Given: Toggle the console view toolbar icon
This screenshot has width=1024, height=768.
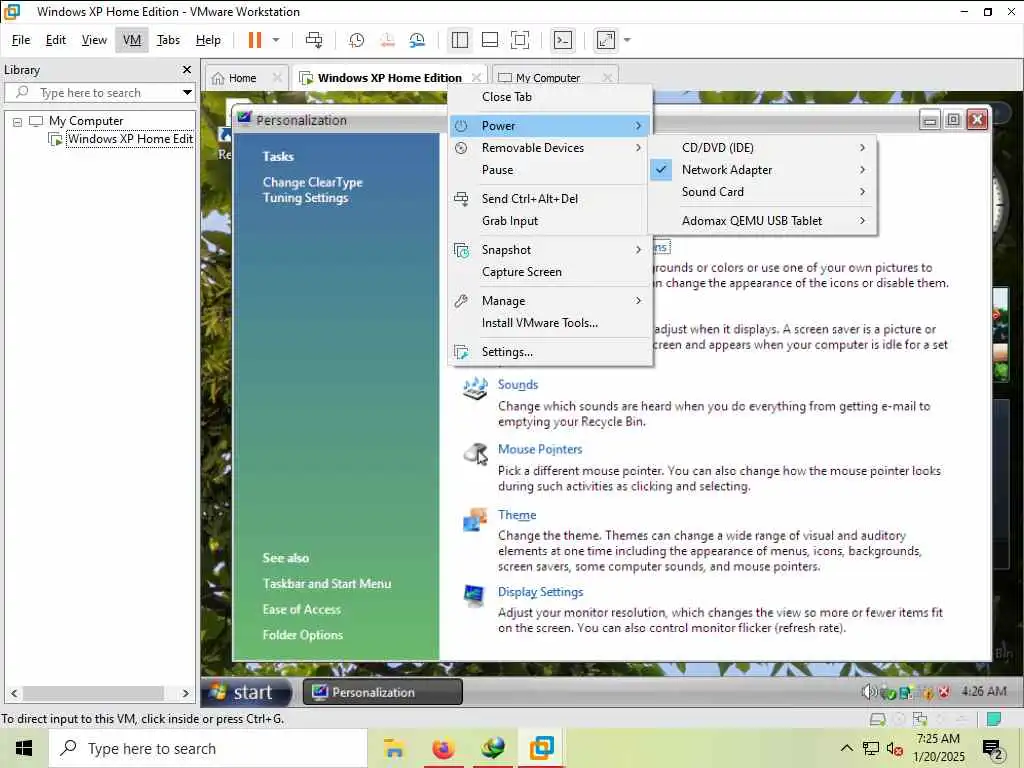Looking at the screenshot, I should point(562,40).
